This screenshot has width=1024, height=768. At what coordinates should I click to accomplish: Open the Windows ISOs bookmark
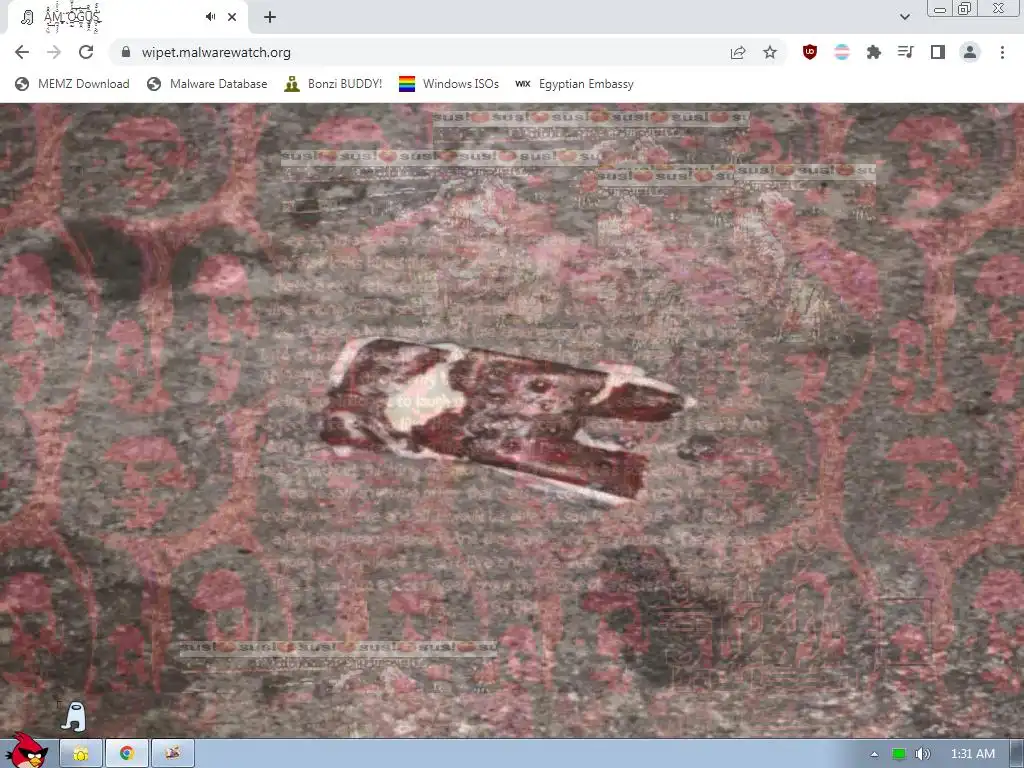pos(449,84)
